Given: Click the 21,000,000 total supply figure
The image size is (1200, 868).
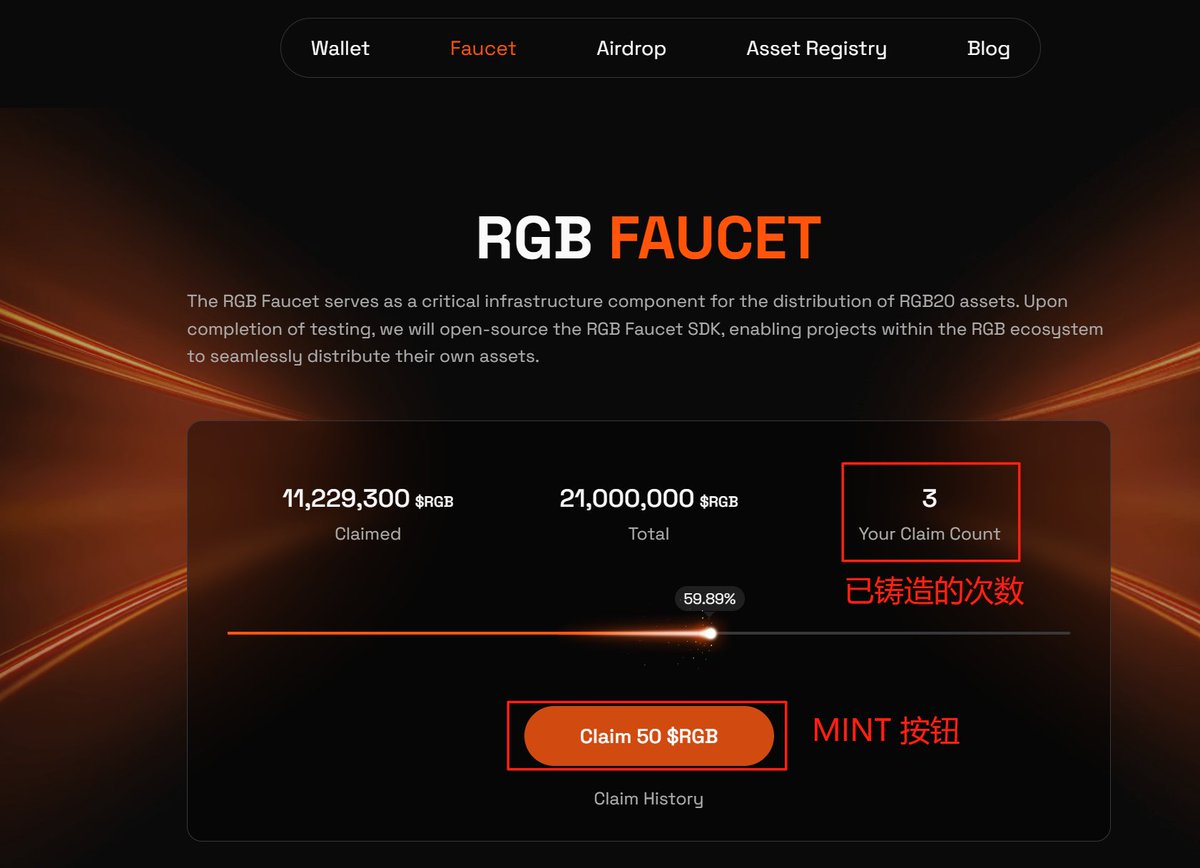Looking at the screenshot, I should (x=627, y=498).
